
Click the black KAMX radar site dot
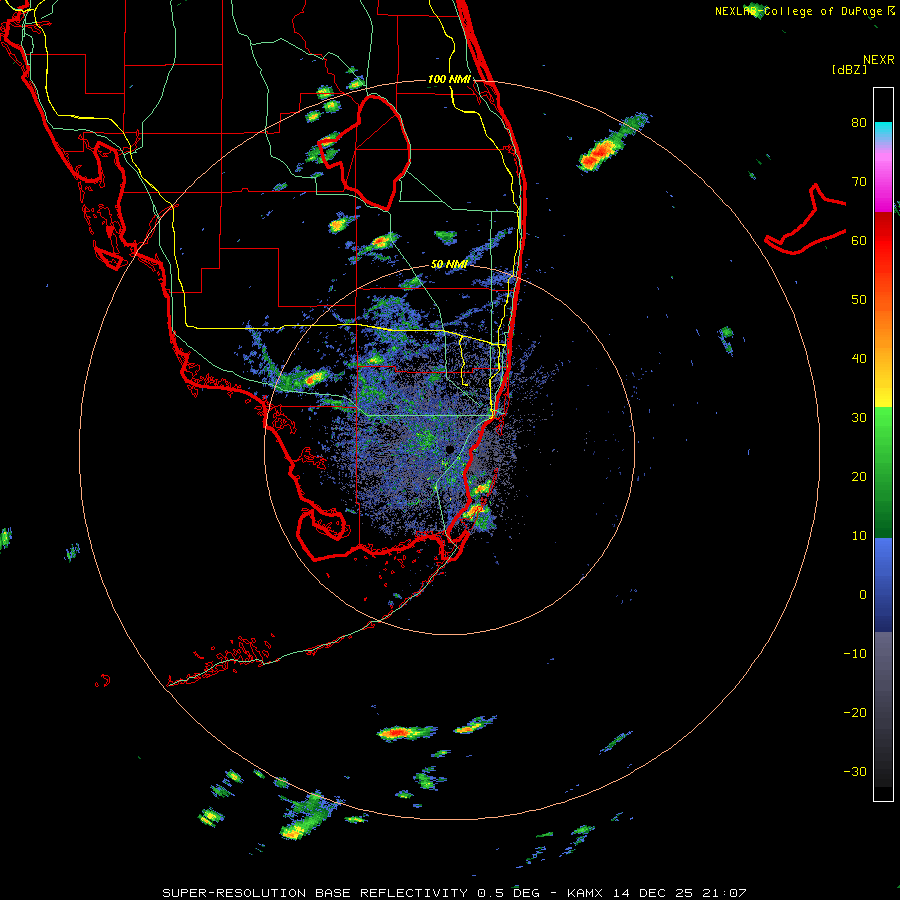450,449
